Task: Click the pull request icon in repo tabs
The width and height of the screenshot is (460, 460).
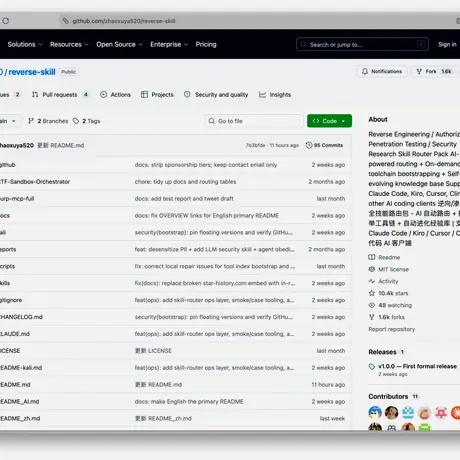Action: click(x=35, y=95)
